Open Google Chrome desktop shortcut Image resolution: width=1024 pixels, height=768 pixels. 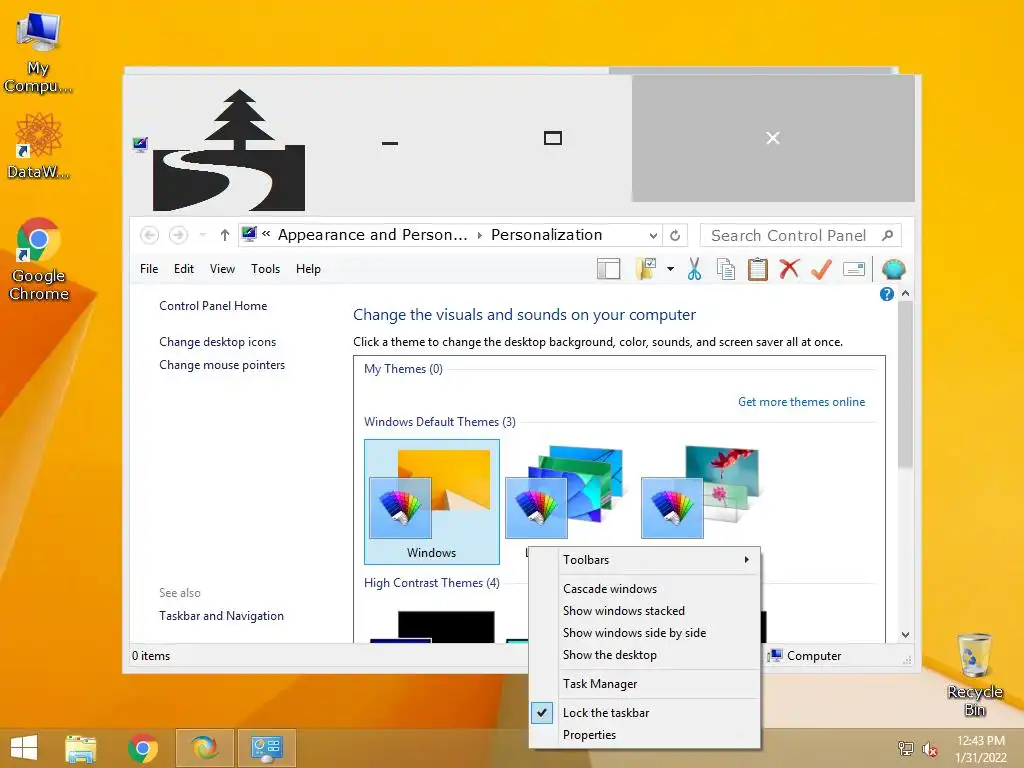(39, 259)
